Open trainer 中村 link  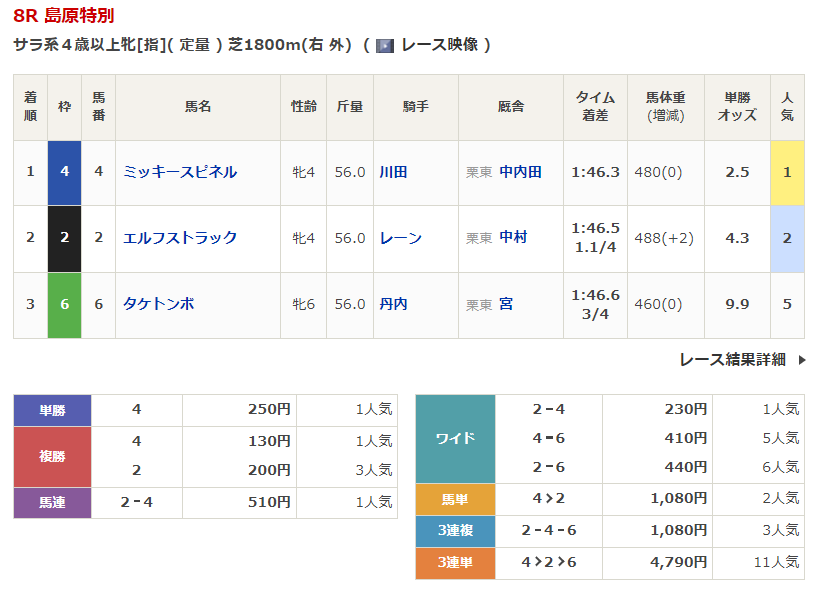click(x=513, y=238)
